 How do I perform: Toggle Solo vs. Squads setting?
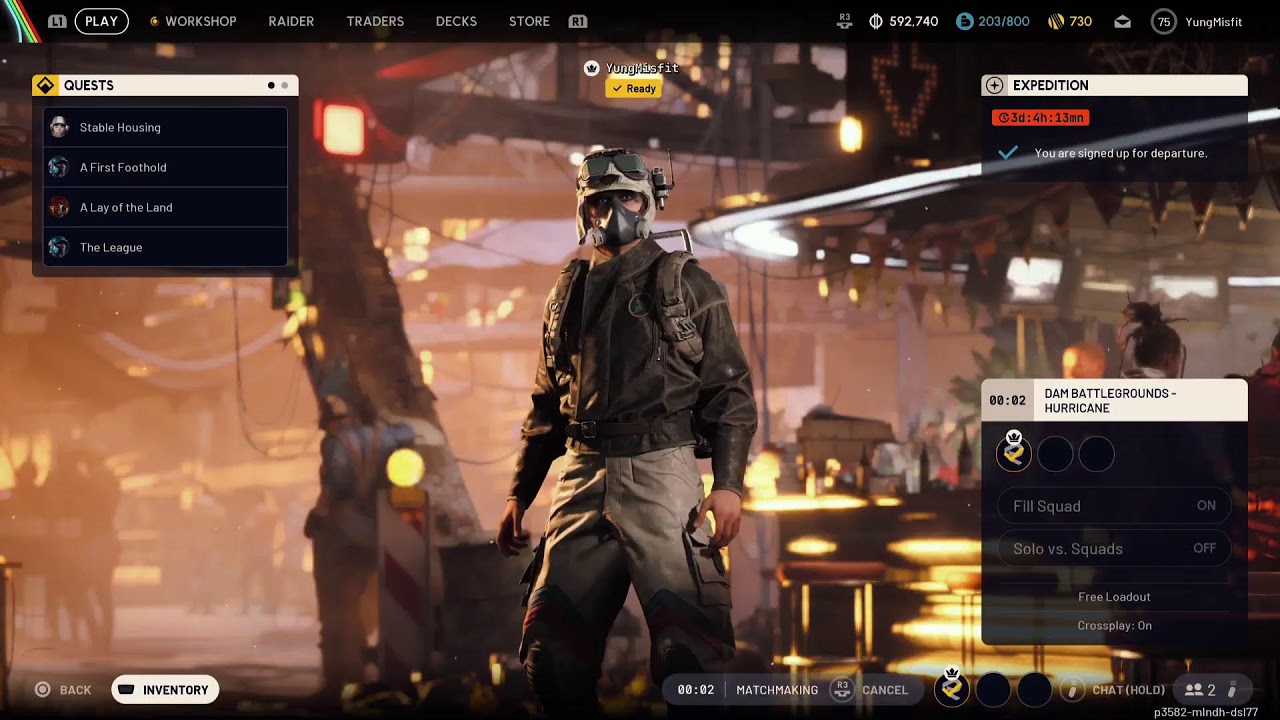1114,548
